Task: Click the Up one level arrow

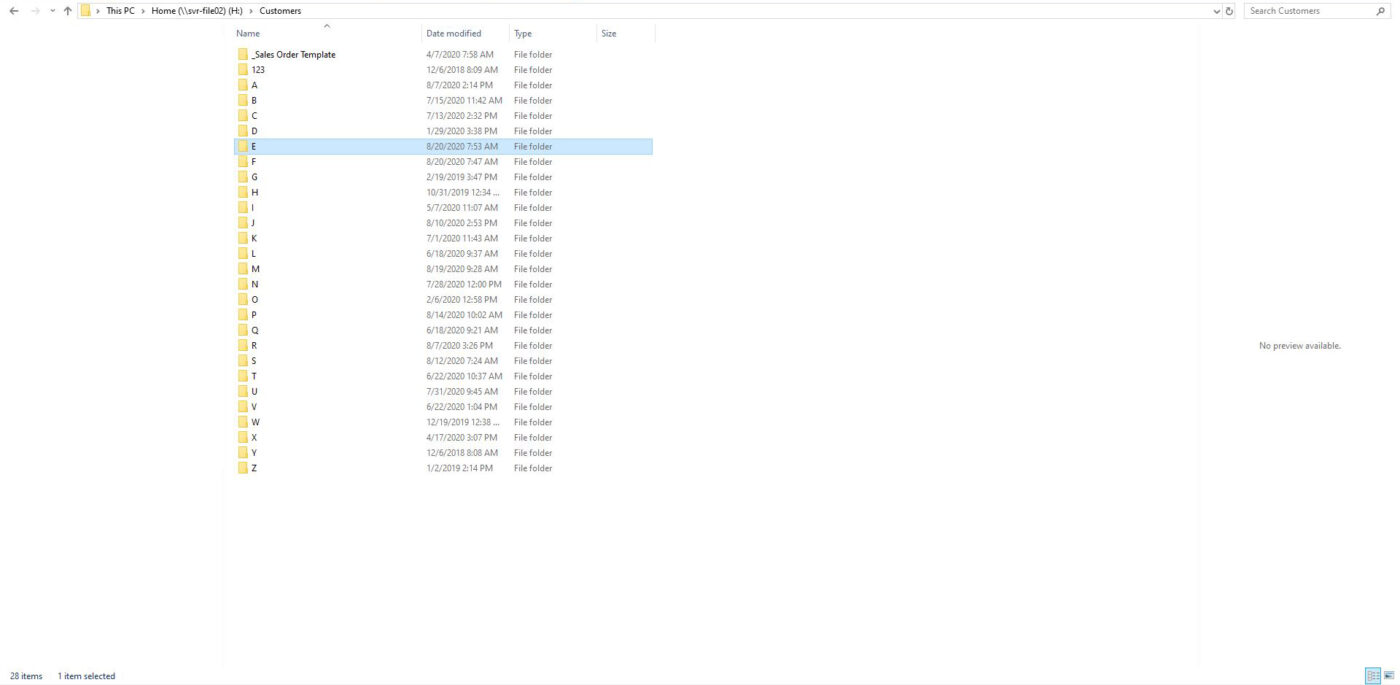Action: (67, 11)
